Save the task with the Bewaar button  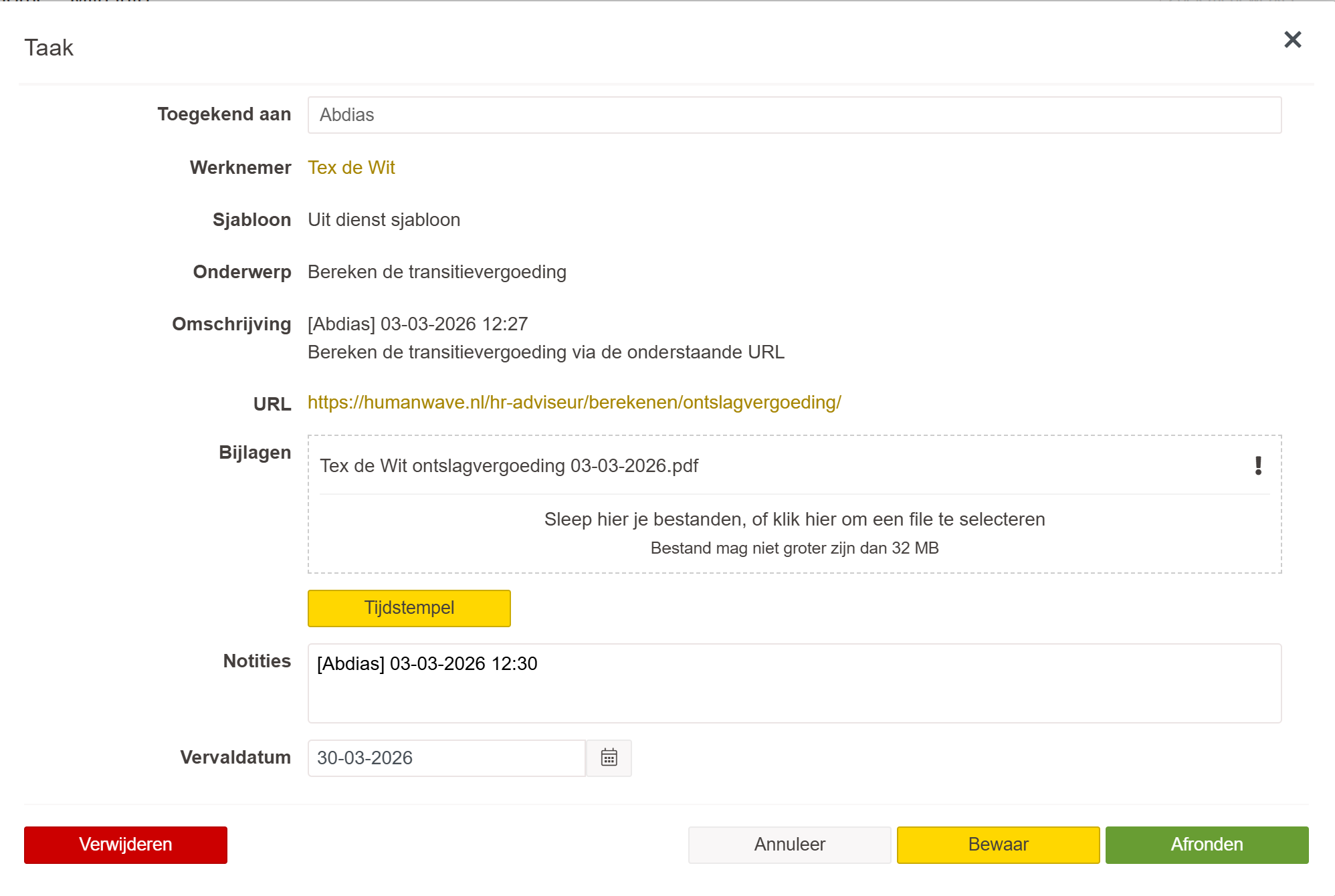coord(998,845)
